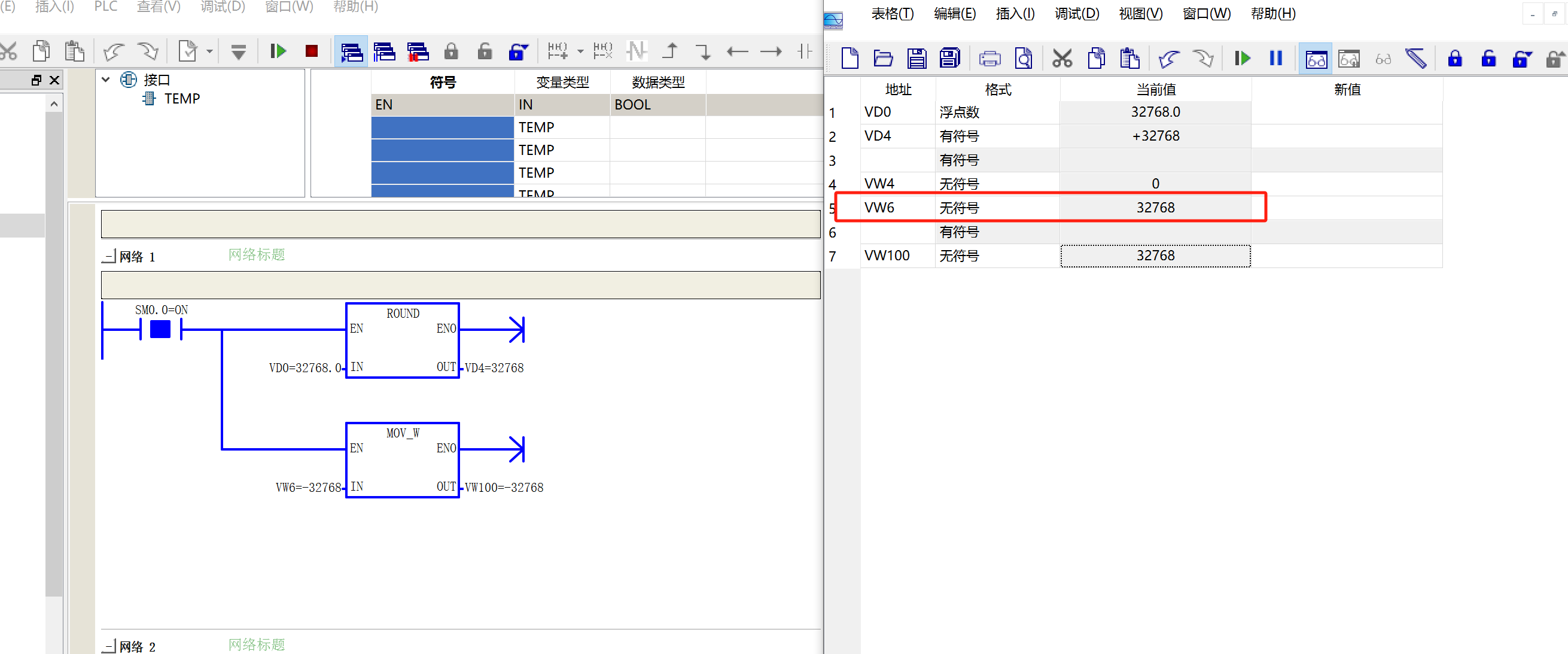Save with the single floppy disk icon
1568x654 pixels.
coord(917,59)
